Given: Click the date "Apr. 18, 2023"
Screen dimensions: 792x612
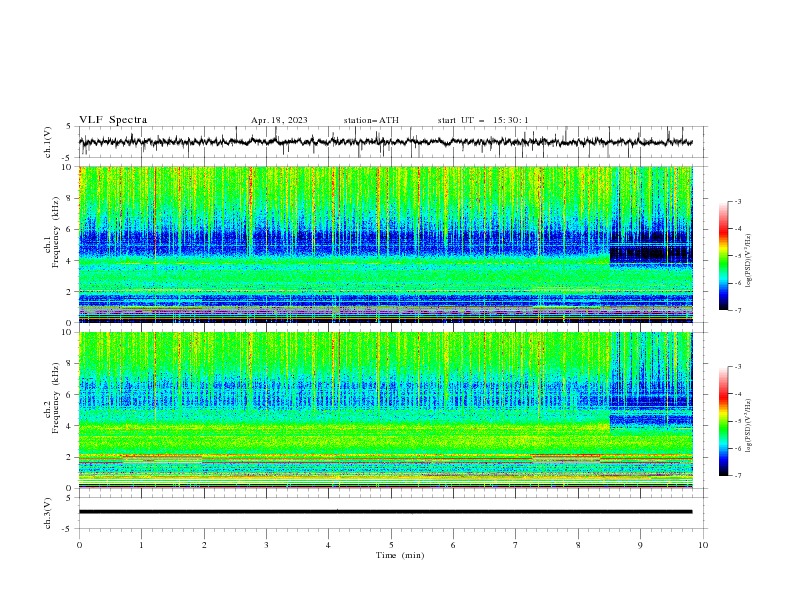Looking at the screenshot, I should (x=279, y=120).
